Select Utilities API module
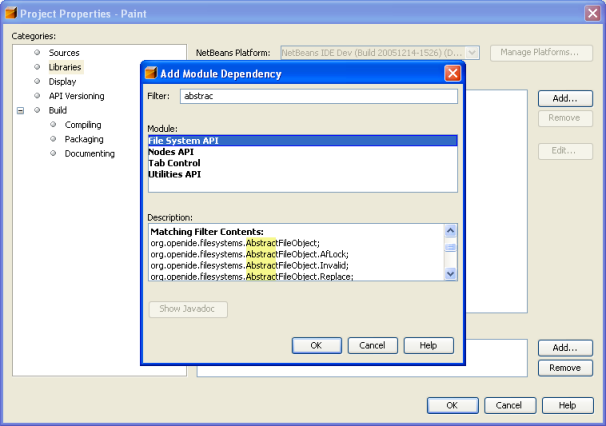This screenshot has width=606, height=426. coord(303,174)
